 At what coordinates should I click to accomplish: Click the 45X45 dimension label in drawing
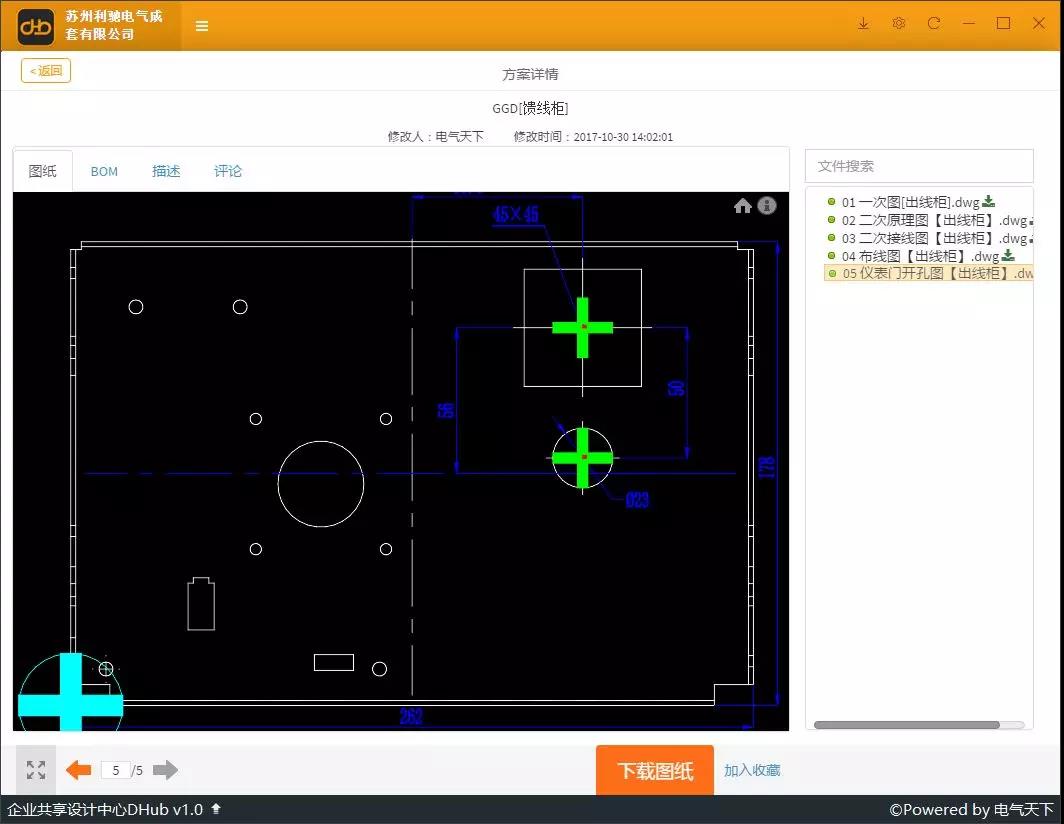pos(516,214)
